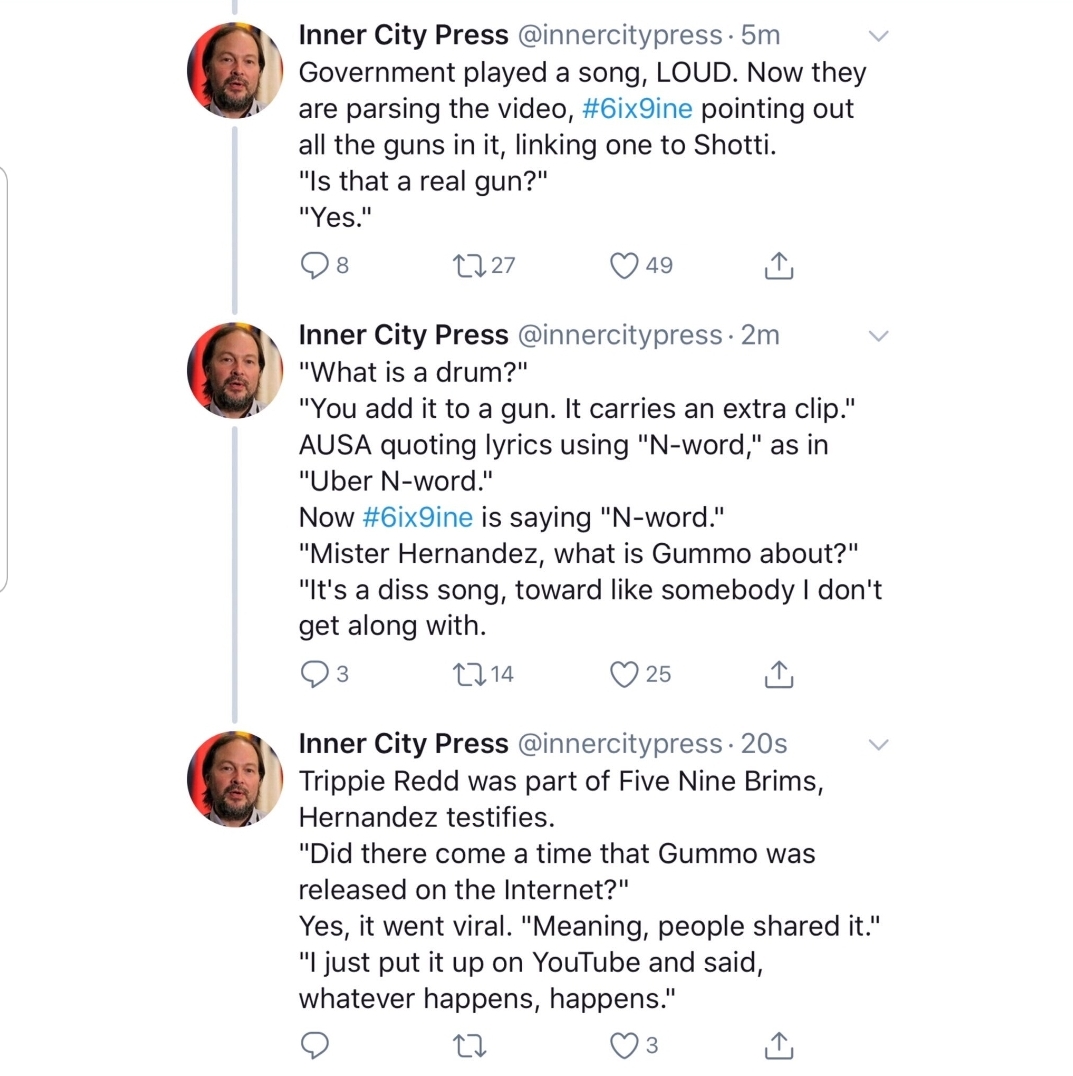This screenshot has width=1073, height=1076.
Task: Open the dropdown arrow on the 20s tweet
Action: 878,744
